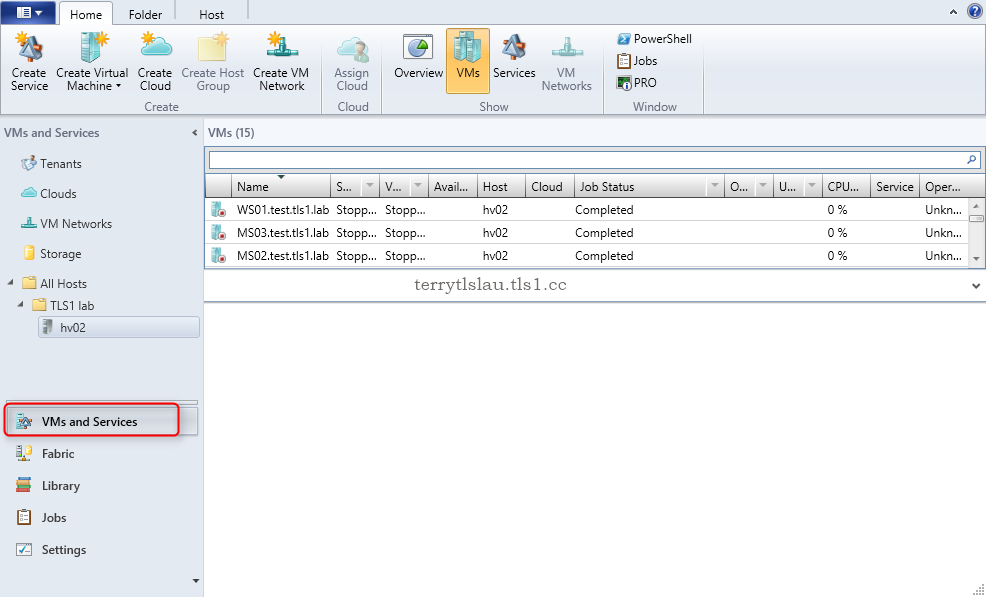Image resolution: width=986 pixels, height=597 pixels.
Task: Expand the workspace buttons overflow arrow
Action: point(196,581)
